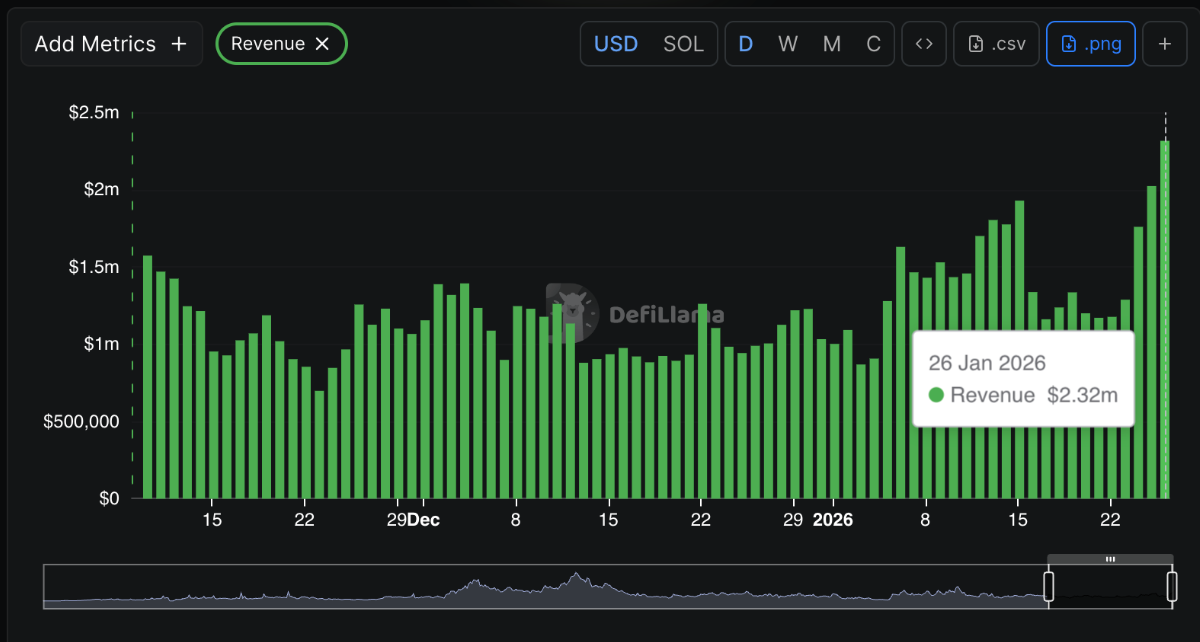This screenshot has width=1200, height=642.
Task: Switch to M monthly view
Action: point(831,43)
